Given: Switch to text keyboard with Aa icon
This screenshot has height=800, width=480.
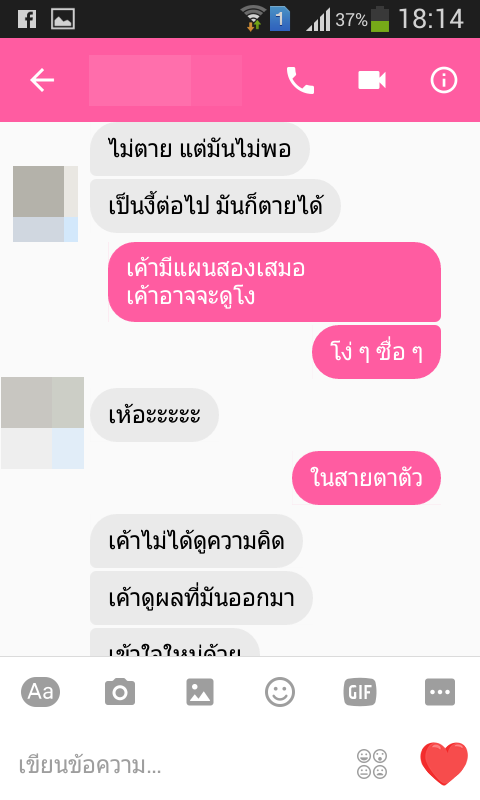Looking at the screenshot, I should pyautogui.click(x=40, y=692).
